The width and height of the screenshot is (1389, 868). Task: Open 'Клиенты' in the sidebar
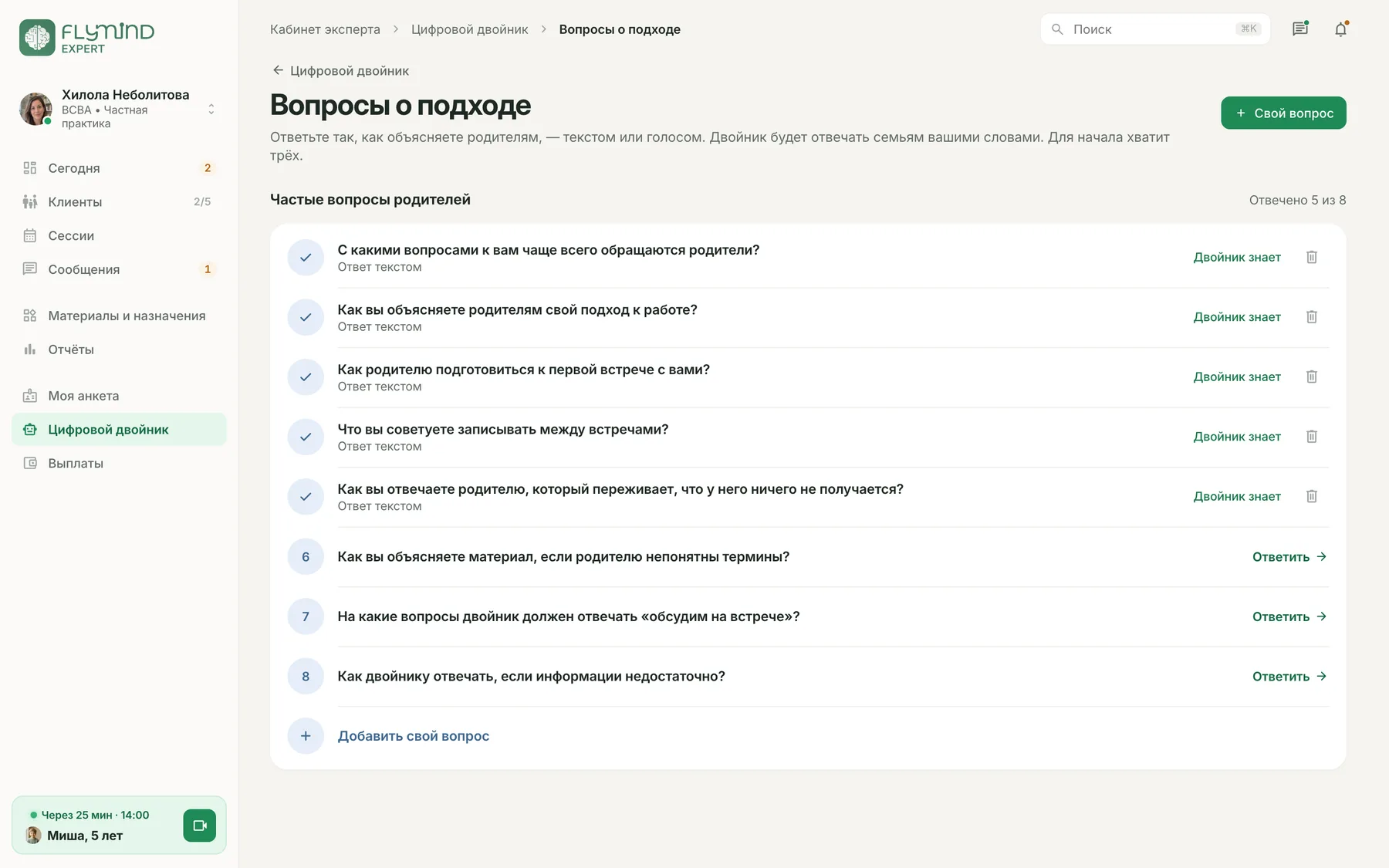click(x=119, y=202)
